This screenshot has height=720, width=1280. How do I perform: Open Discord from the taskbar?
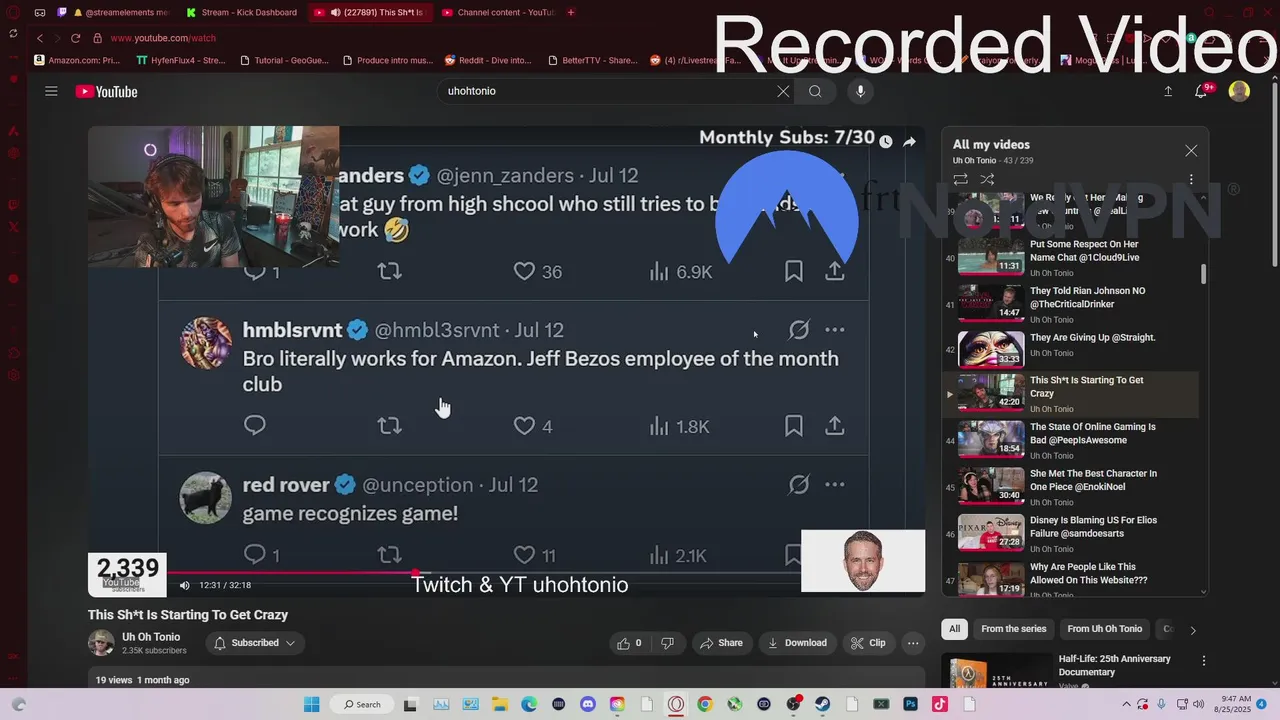click(588, 704)
